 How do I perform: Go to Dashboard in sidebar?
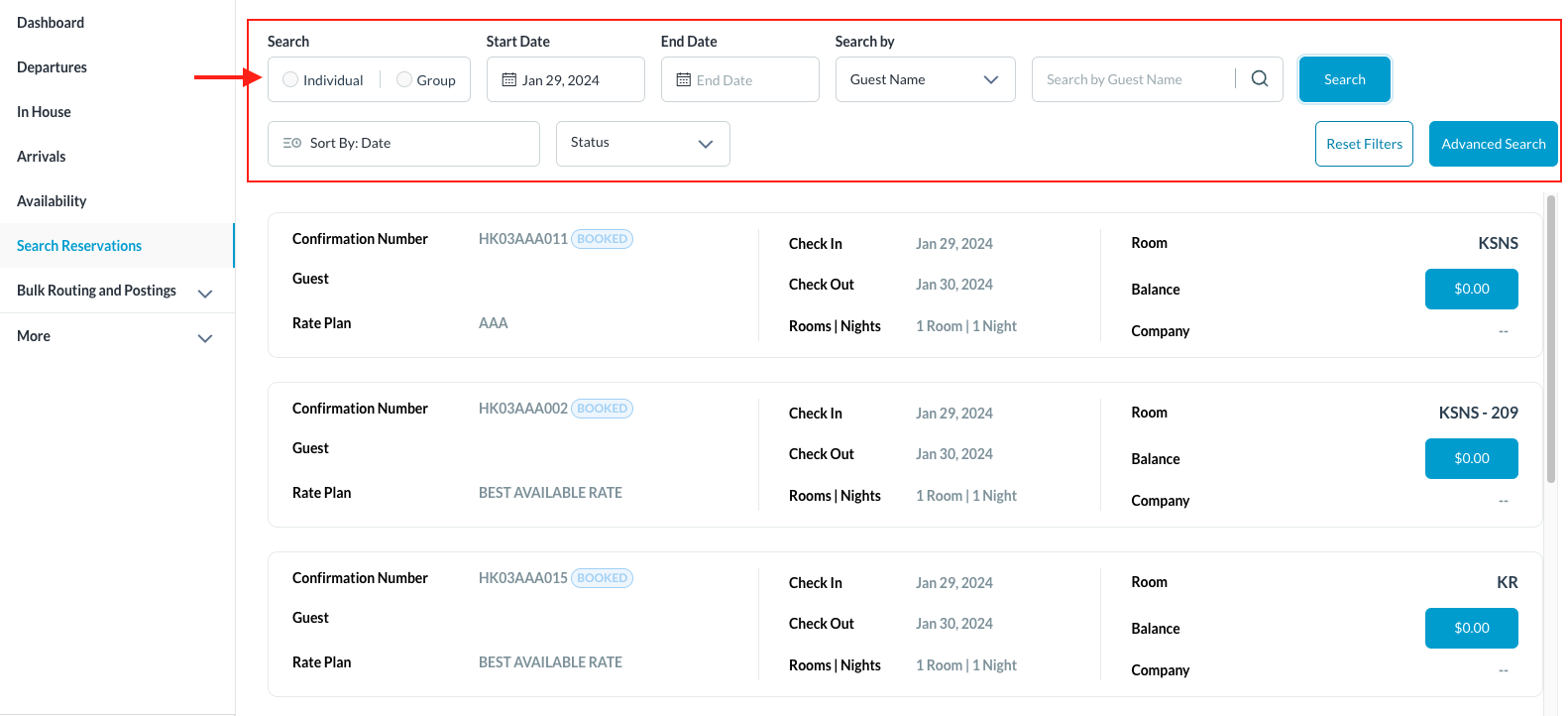click(x=51, y=22)
